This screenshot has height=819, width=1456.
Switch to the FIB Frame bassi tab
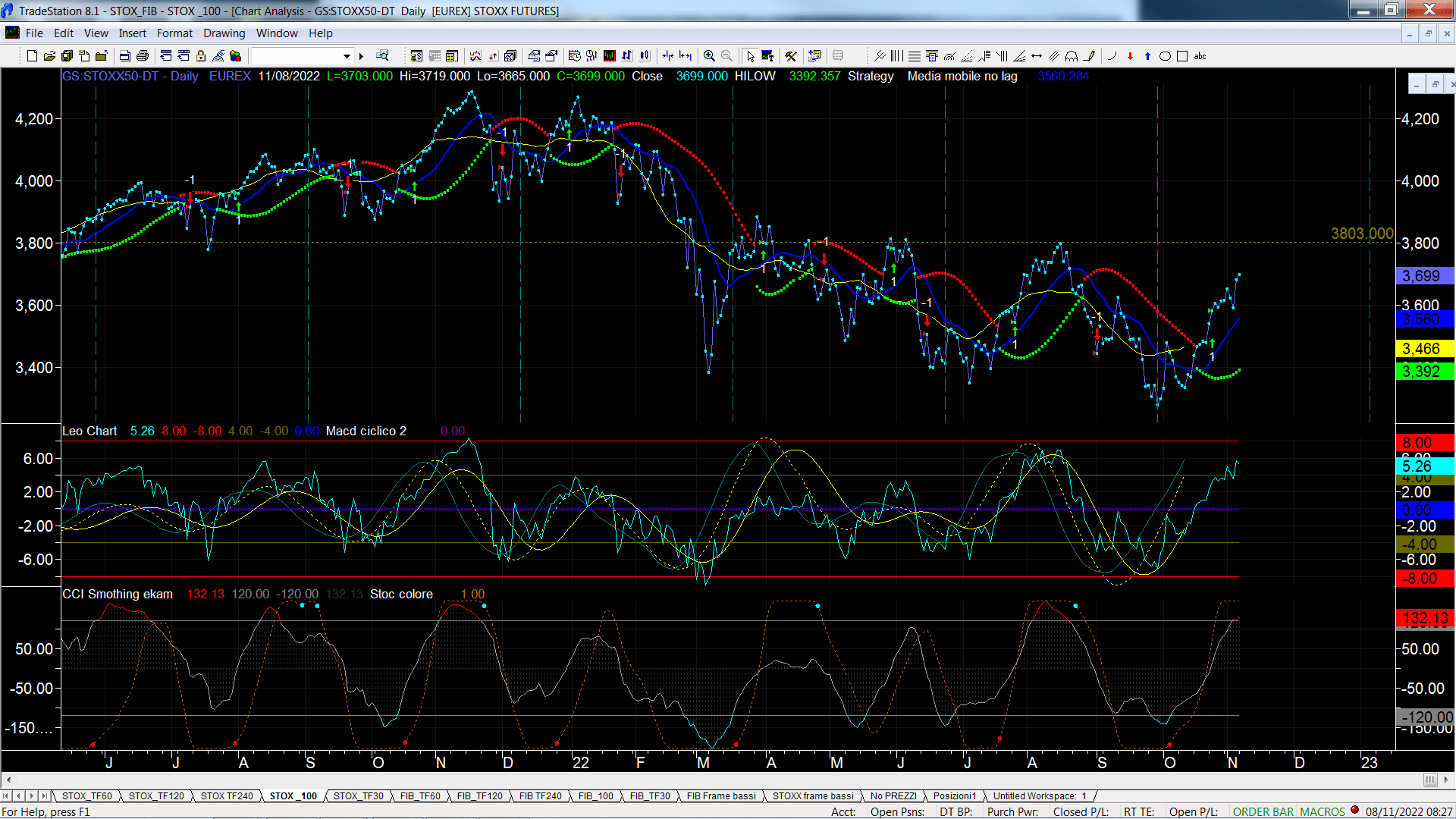[721, 795]
